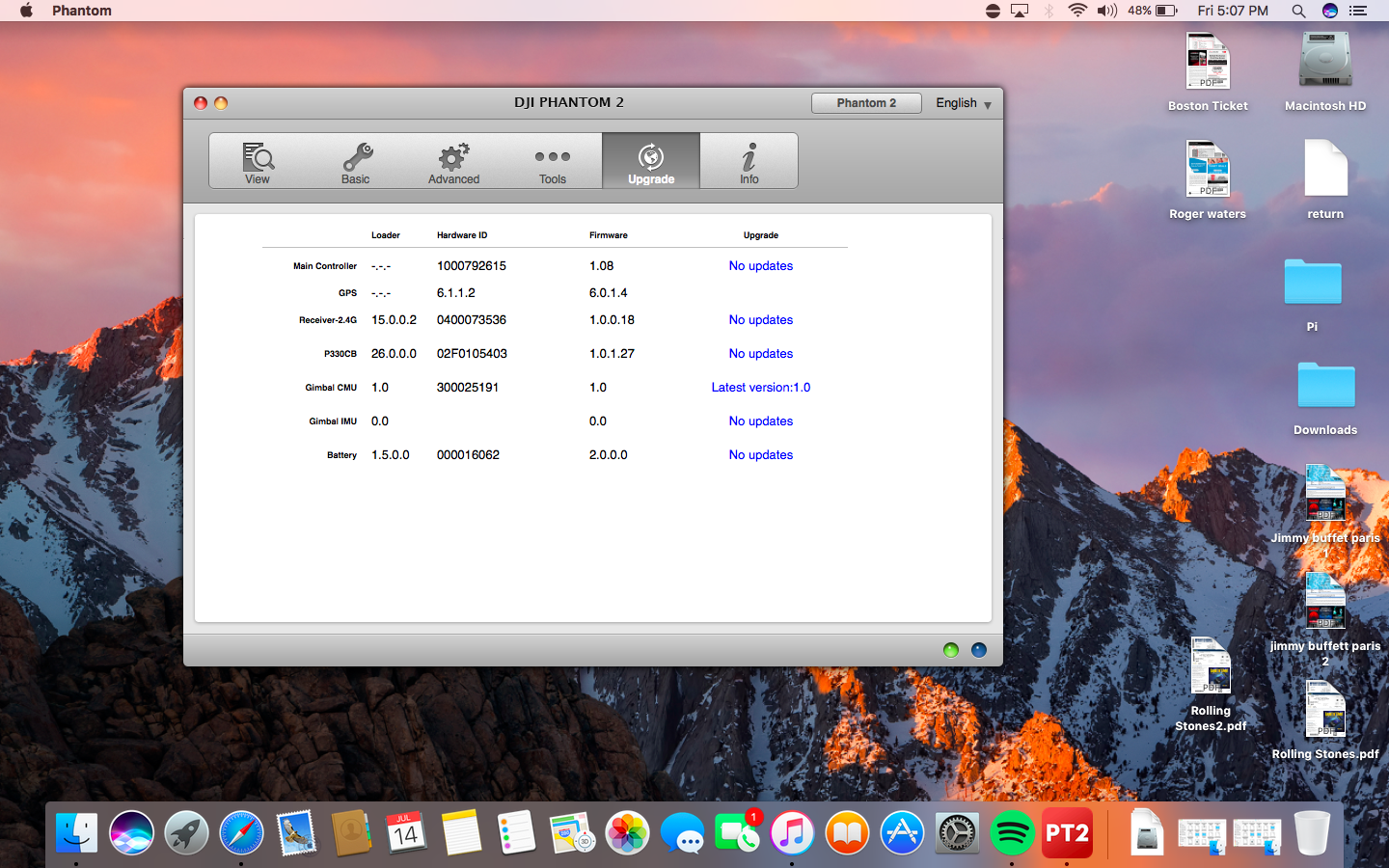This screenshot has width=1389, height=868.
Task: Open iBooks in the Dock
Action: (847, 832)
